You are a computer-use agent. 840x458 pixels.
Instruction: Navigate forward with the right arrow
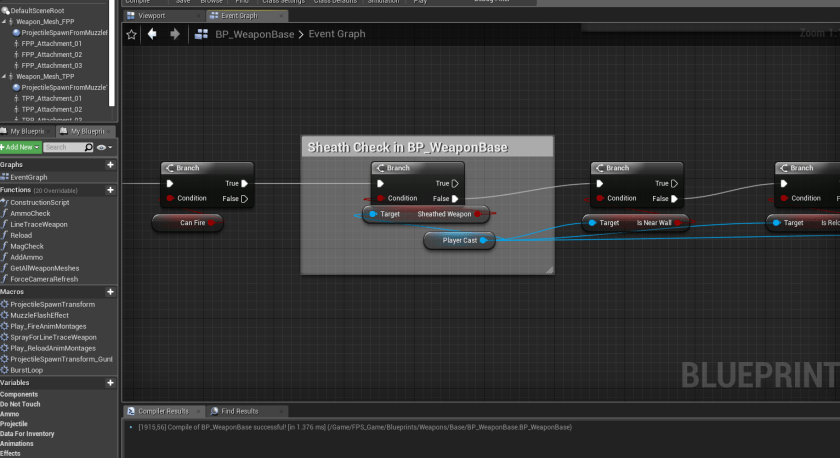click(175, 34)
